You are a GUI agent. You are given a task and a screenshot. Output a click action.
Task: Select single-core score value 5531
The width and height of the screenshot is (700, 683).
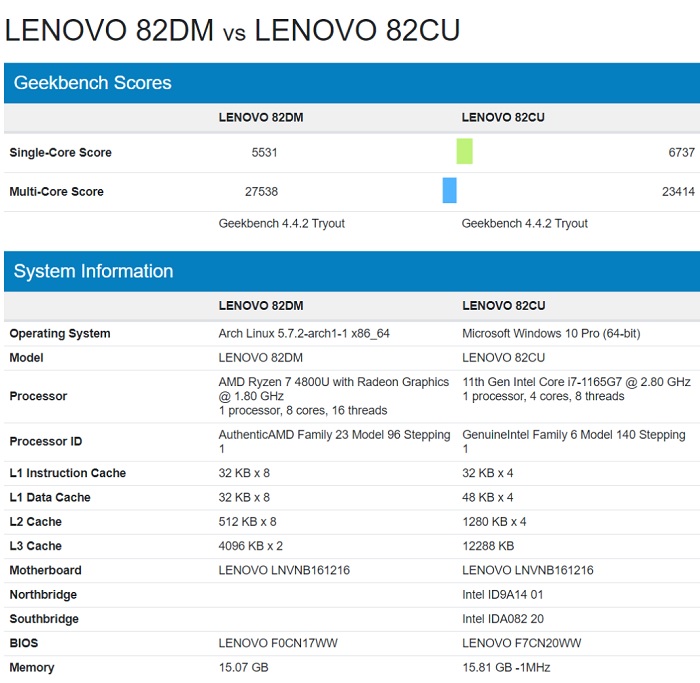264,153
